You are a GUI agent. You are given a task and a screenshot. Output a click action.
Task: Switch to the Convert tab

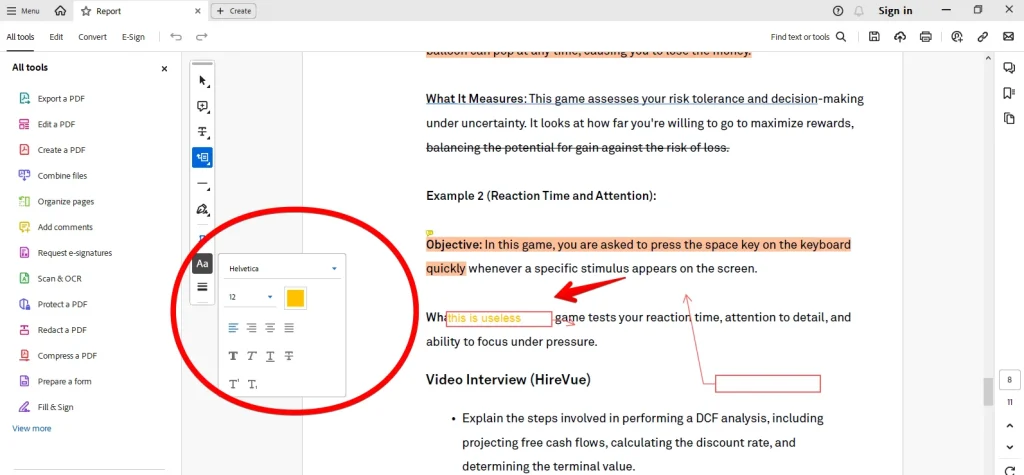pyautogui.click(x=93, y=37)
